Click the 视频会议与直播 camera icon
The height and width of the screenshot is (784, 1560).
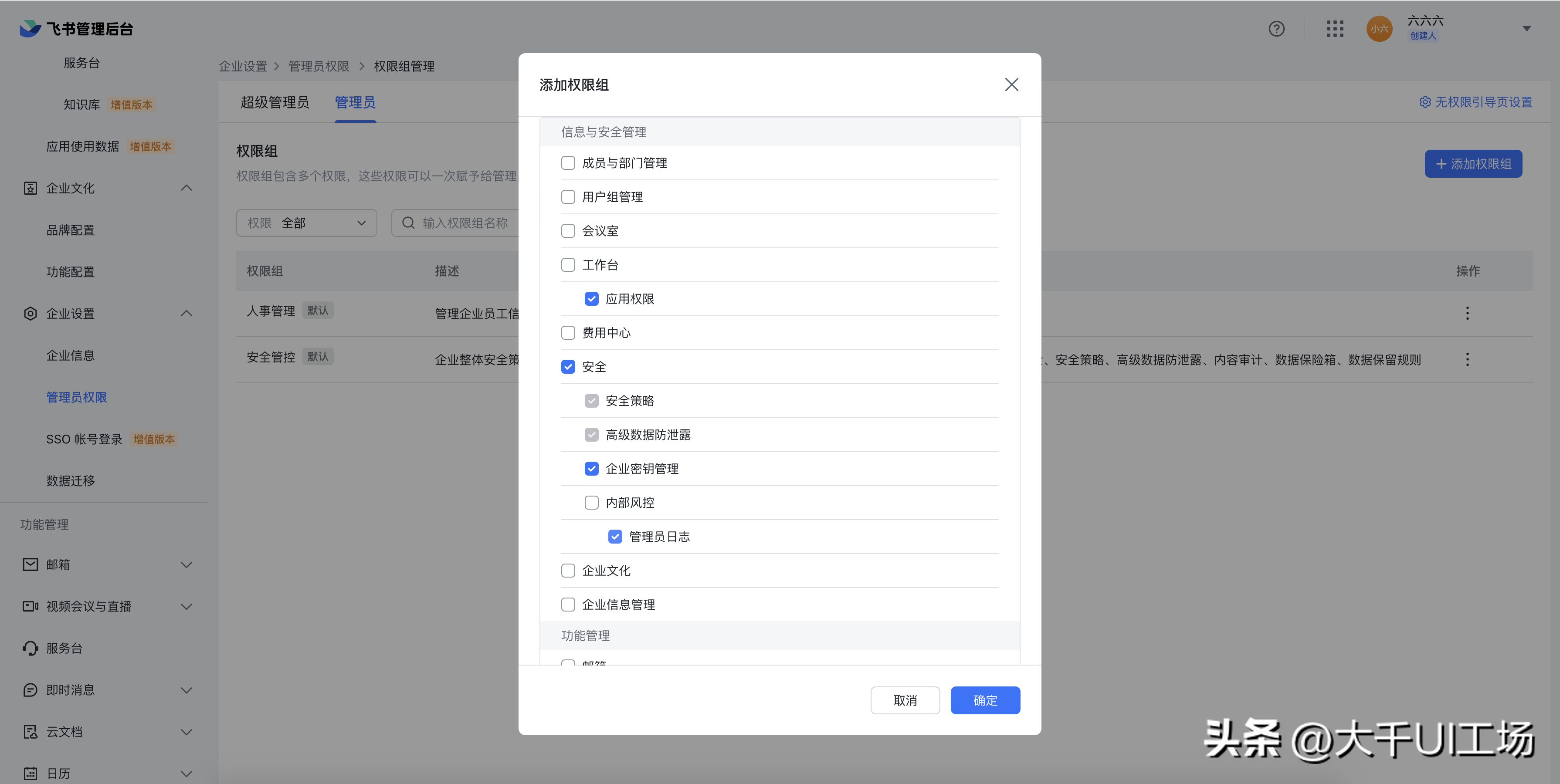(30, 606)
